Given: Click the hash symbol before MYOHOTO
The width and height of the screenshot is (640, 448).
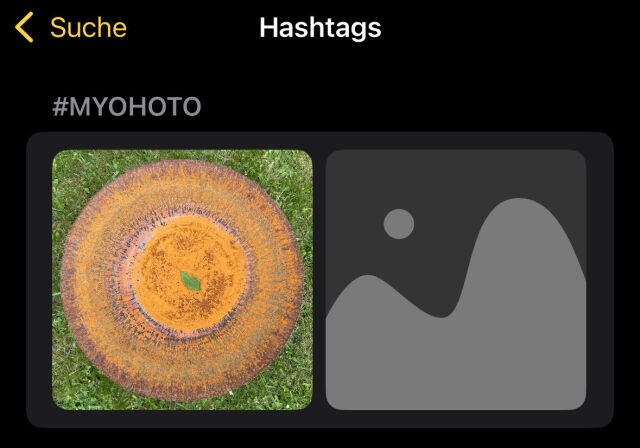Looking at the screenshot, I should coord(60,106).
